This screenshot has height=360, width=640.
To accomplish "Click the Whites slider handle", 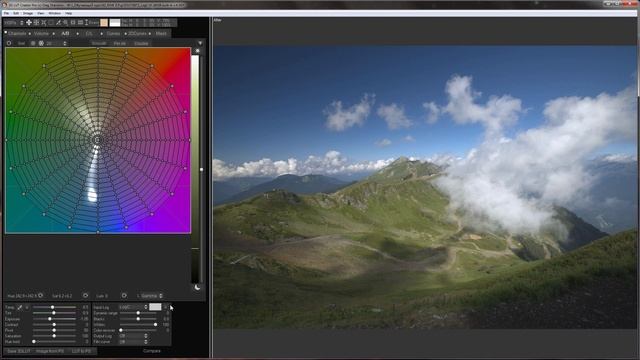I will (x=156, y=324).
